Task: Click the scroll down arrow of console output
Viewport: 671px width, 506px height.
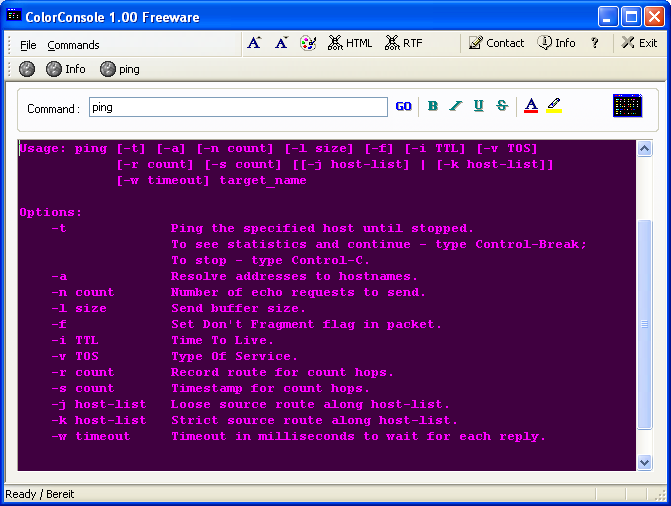Action: [x=644, y=462]
